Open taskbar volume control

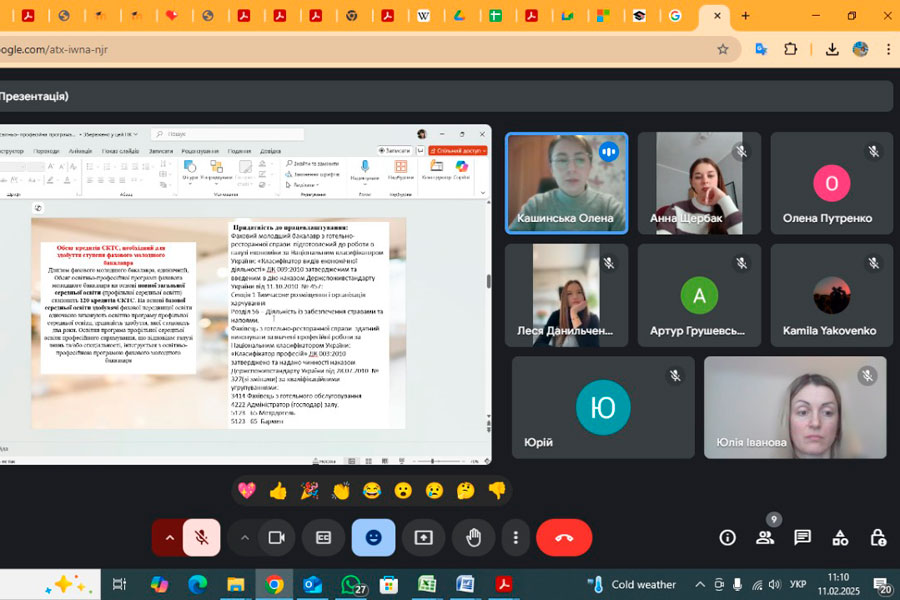(775, 584)
